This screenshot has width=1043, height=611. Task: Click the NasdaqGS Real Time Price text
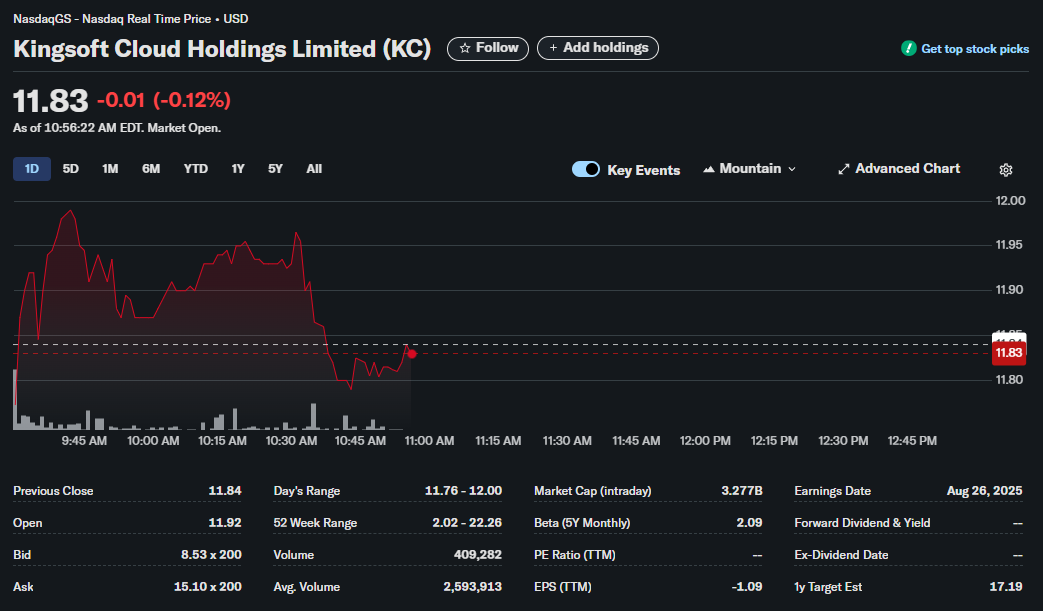point(130,19)
